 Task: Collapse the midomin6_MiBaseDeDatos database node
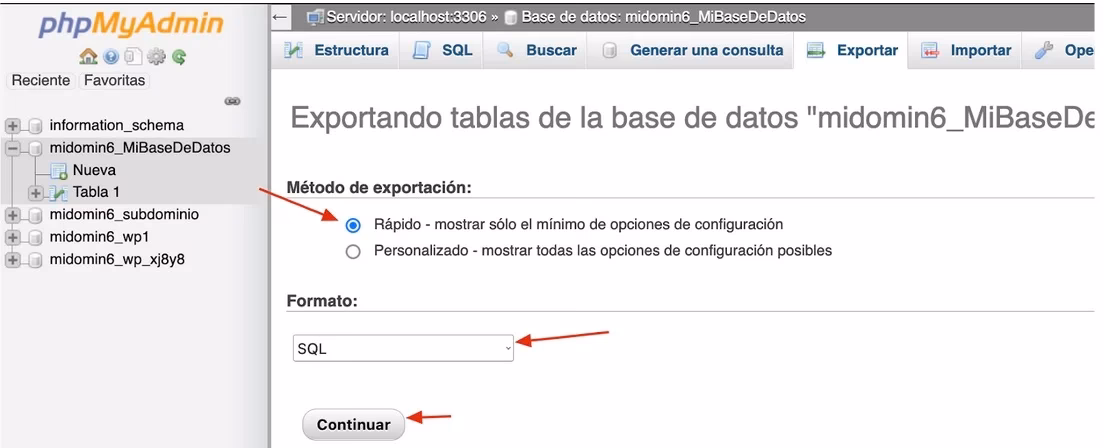pos(12,149)
